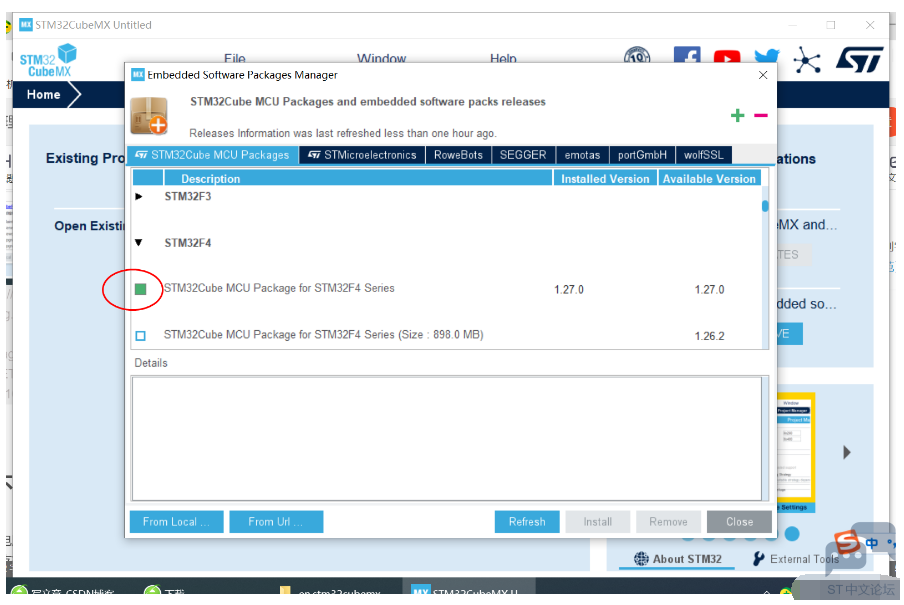The width and height of the screenshot is (904, 605).
Task: Open the RoweBots tab
Action: 458,155
